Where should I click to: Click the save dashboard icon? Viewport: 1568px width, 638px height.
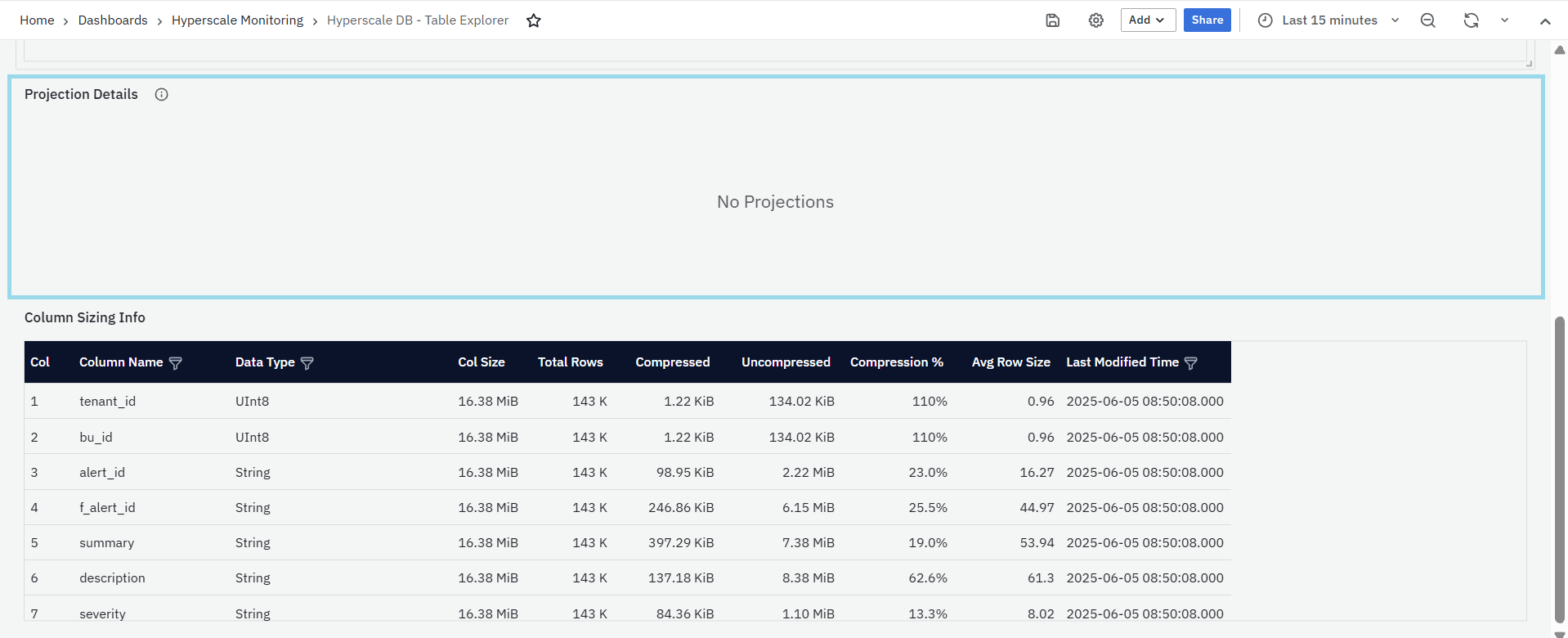click(x=1053, y=20)
